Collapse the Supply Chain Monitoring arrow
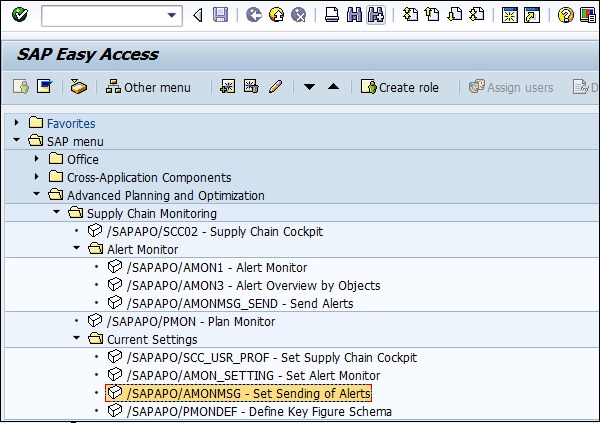Viewport: 600px width, 423px height. coord(57,212)
